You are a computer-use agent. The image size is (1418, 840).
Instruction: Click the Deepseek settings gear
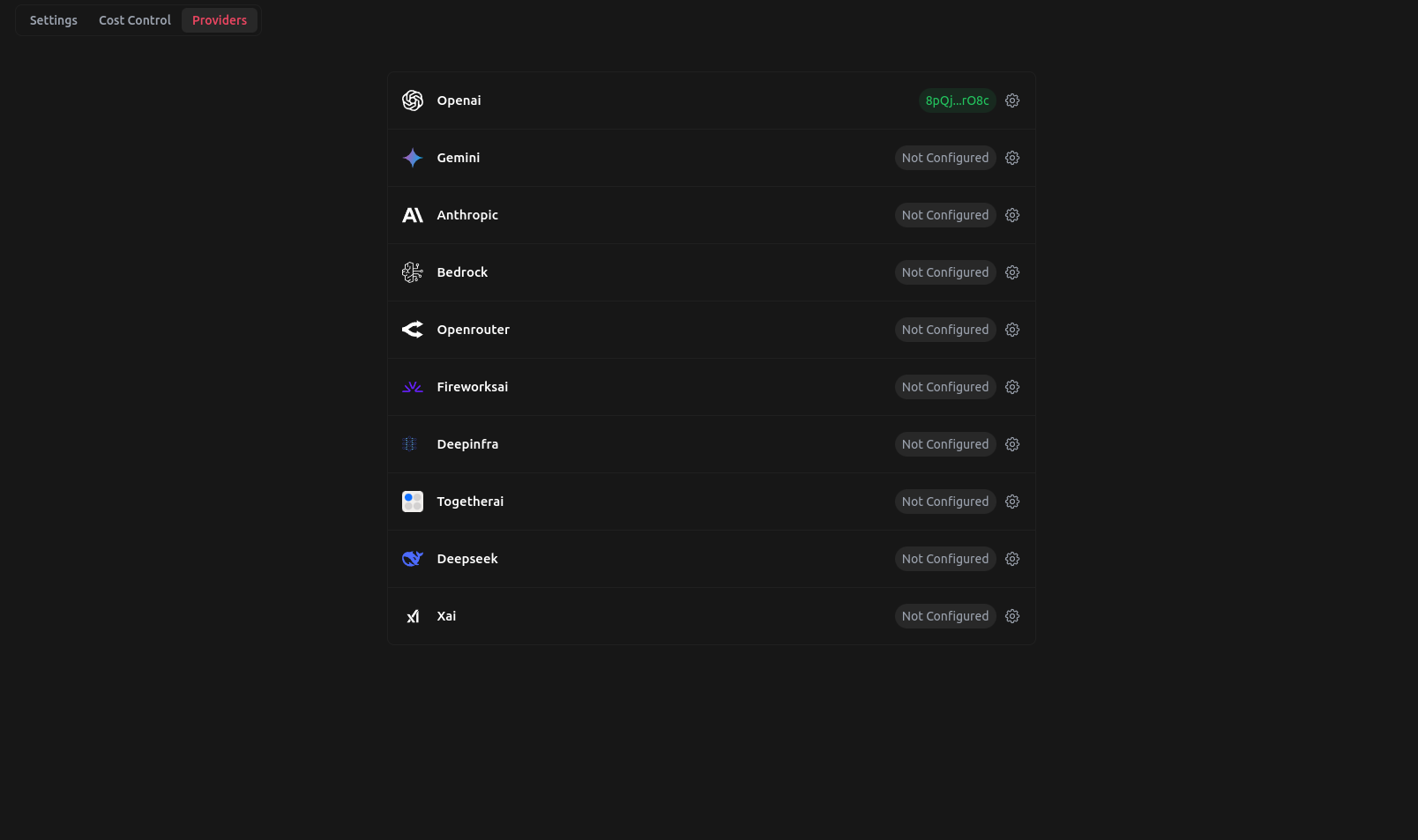click(x=1012, y=559)
